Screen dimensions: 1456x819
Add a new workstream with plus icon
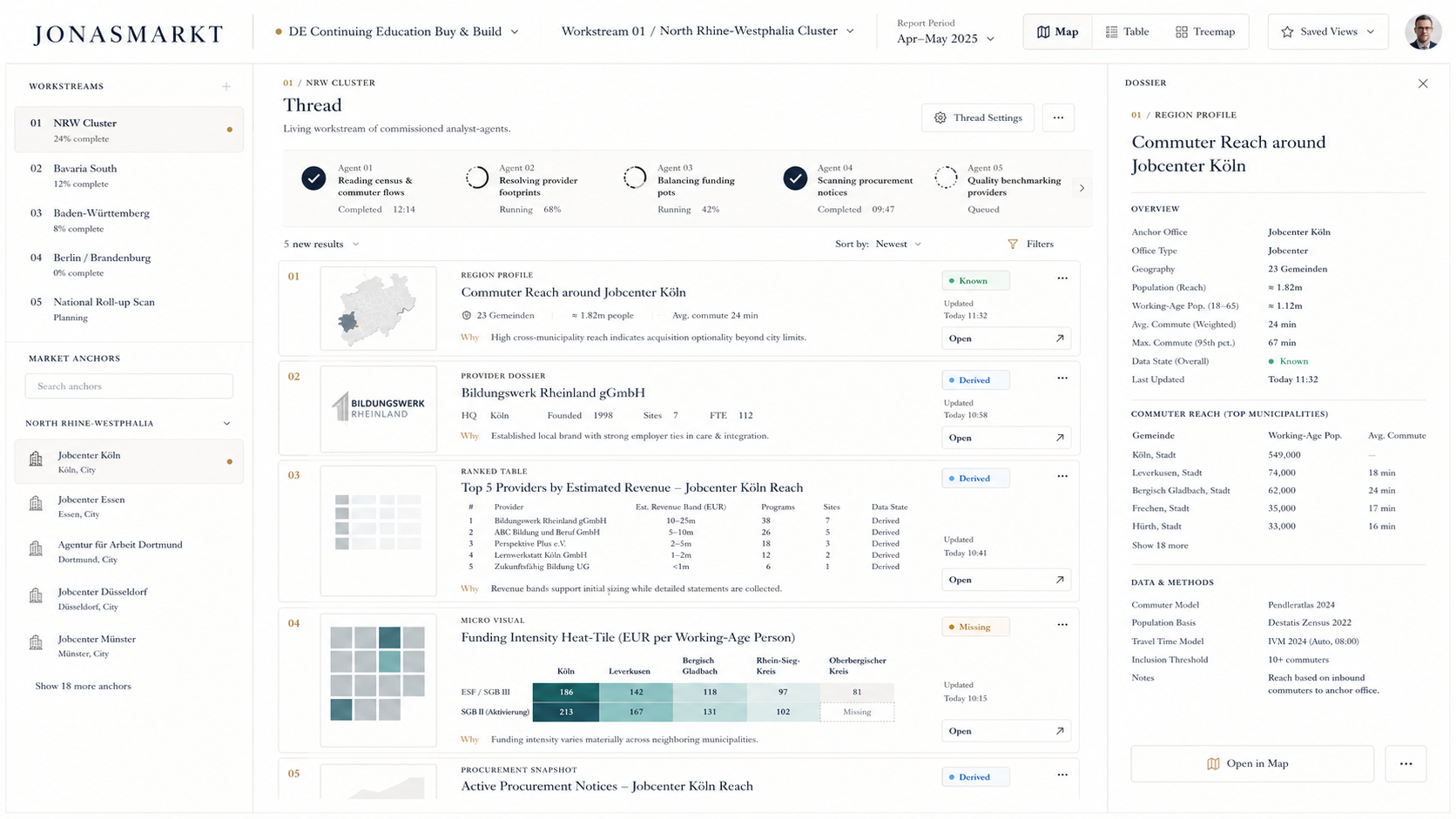pyautogui.click(x=226, y=86)
